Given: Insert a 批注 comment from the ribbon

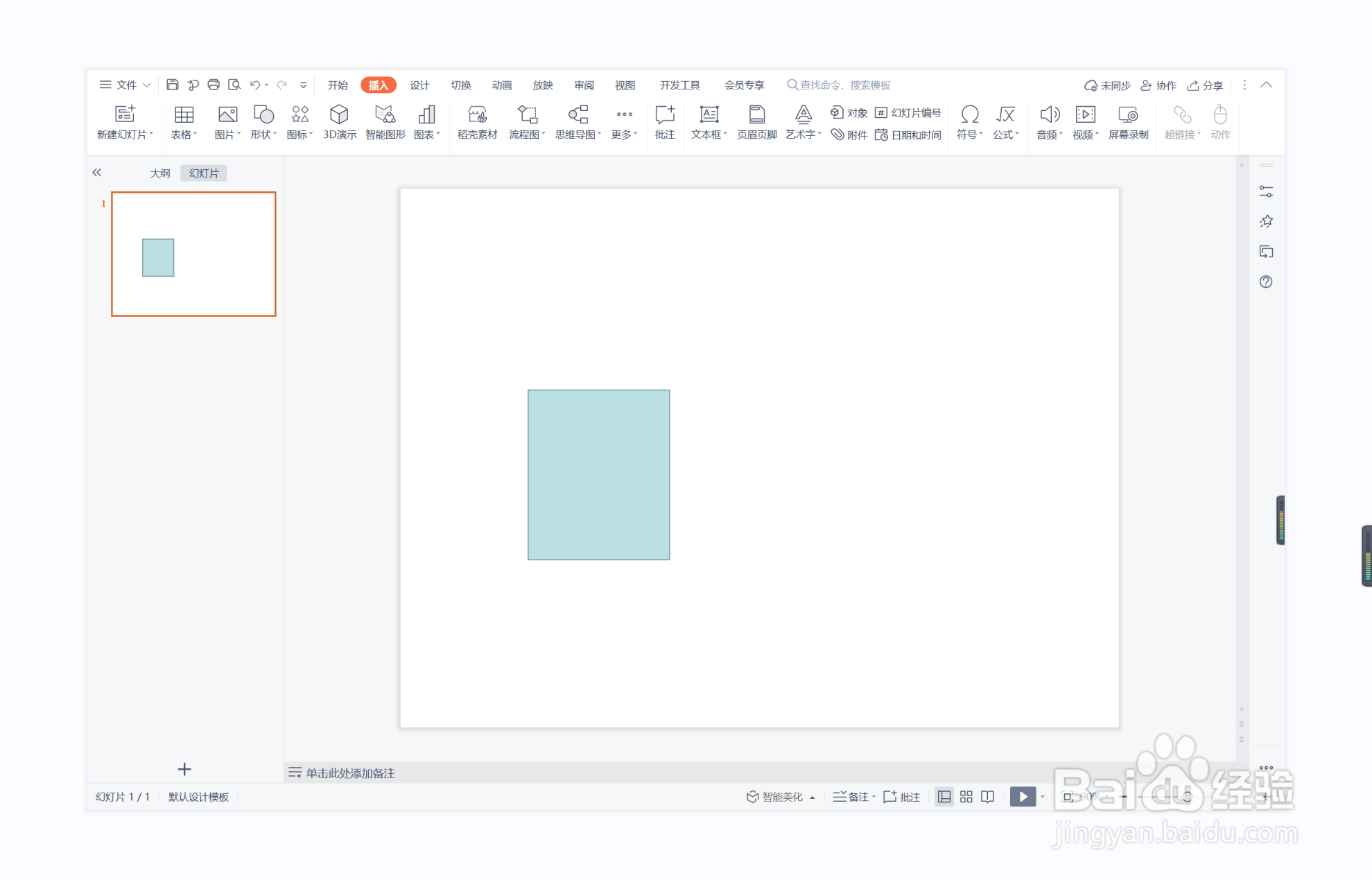Looking at the screenshot, I should point(664,122).
